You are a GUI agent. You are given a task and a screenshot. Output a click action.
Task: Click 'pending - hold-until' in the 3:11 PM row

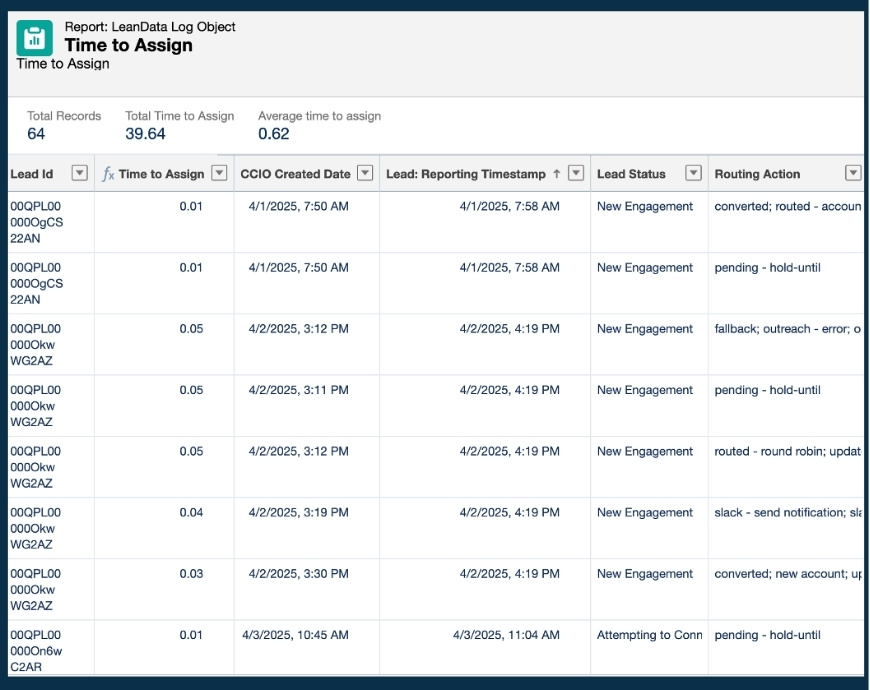767,390
